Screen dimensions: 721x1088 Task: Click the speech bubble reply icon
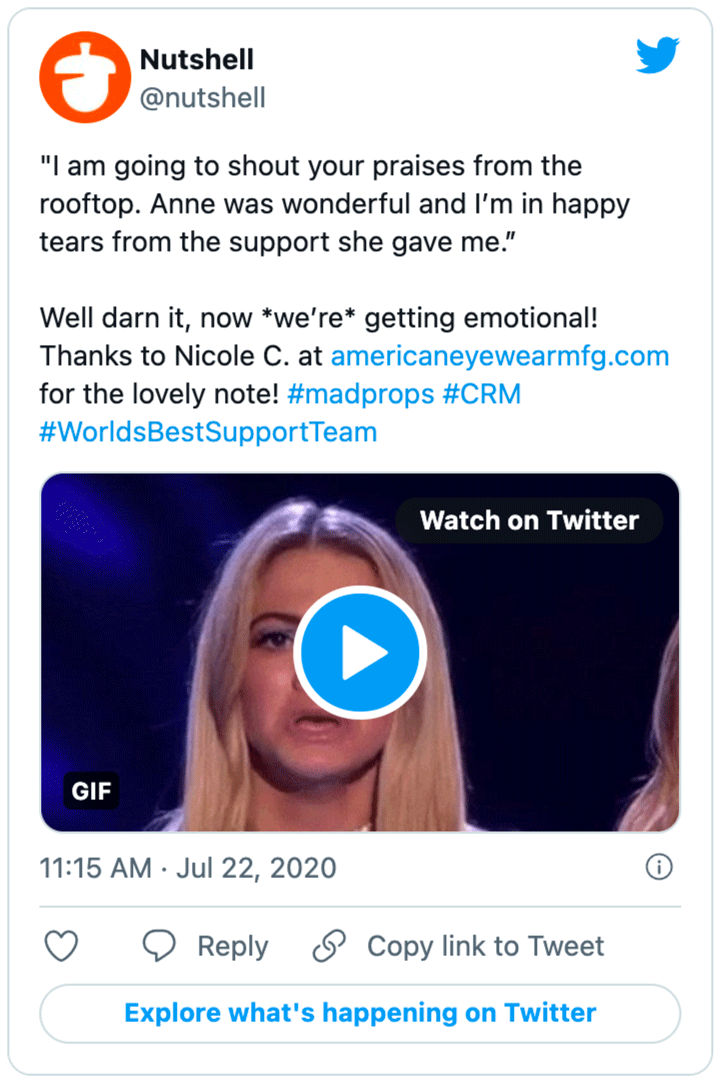pyautogui.click(x=159, y=946)
